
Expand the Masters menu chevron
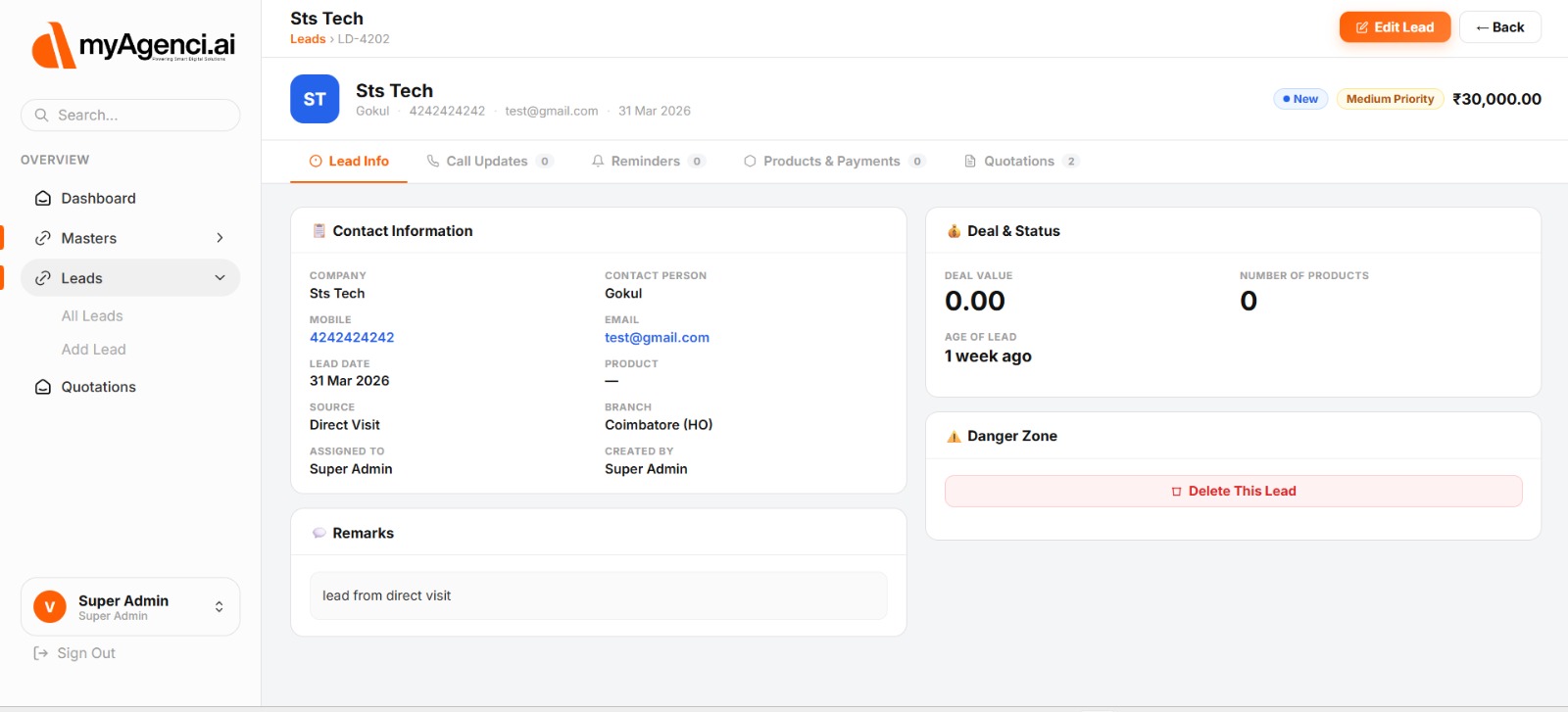pos(220,239)
